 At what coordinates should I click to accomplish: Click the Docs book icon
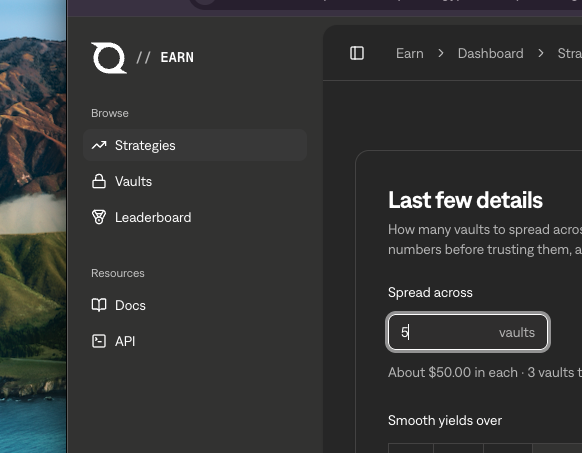(x=99, y=305)
